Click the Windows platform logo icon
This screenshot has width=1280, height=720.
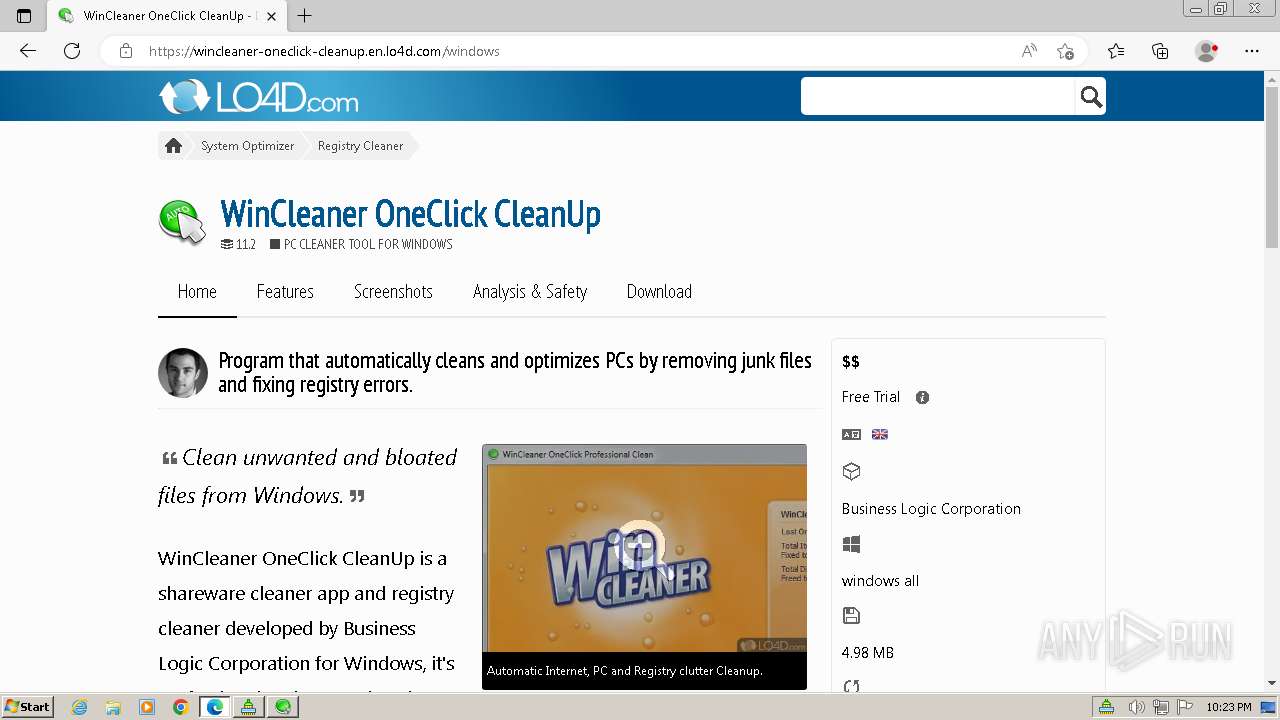(851, 544)
